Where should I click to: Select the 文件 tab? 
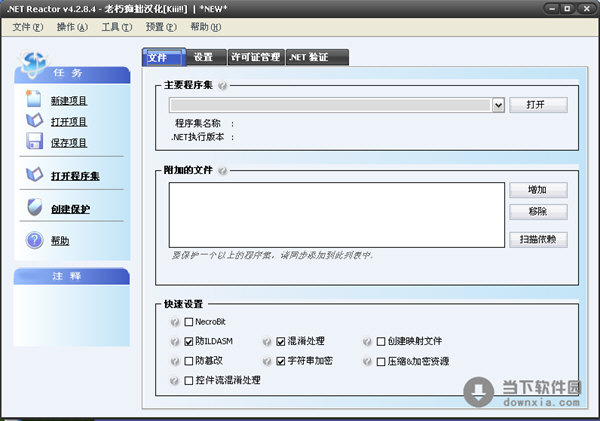pyautogui.click(x=164, y=57)
